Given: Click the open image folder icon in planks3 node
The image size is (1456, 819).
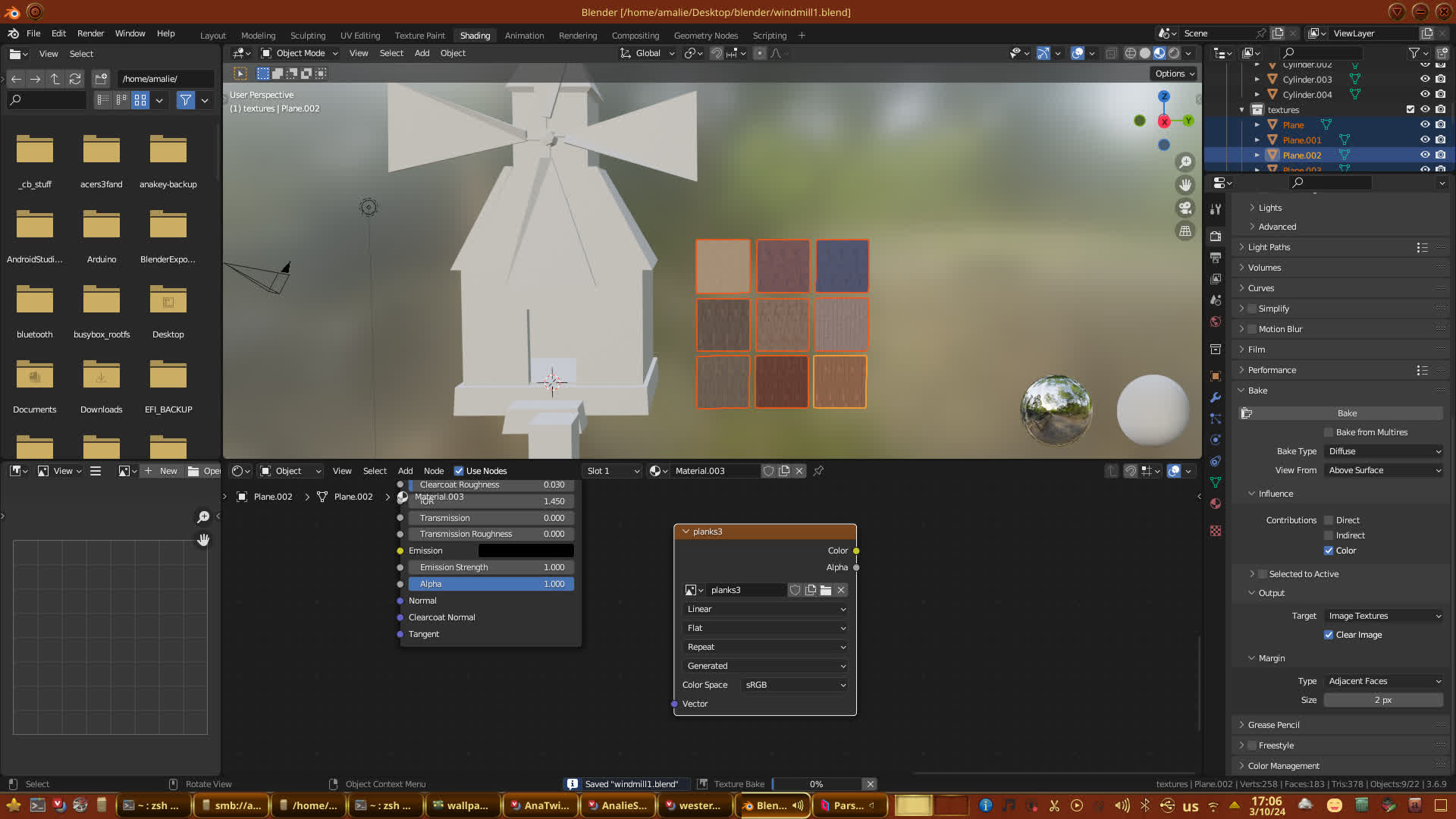Looking at the screenshot, I should pyautogui.click(x=826, y=590).
